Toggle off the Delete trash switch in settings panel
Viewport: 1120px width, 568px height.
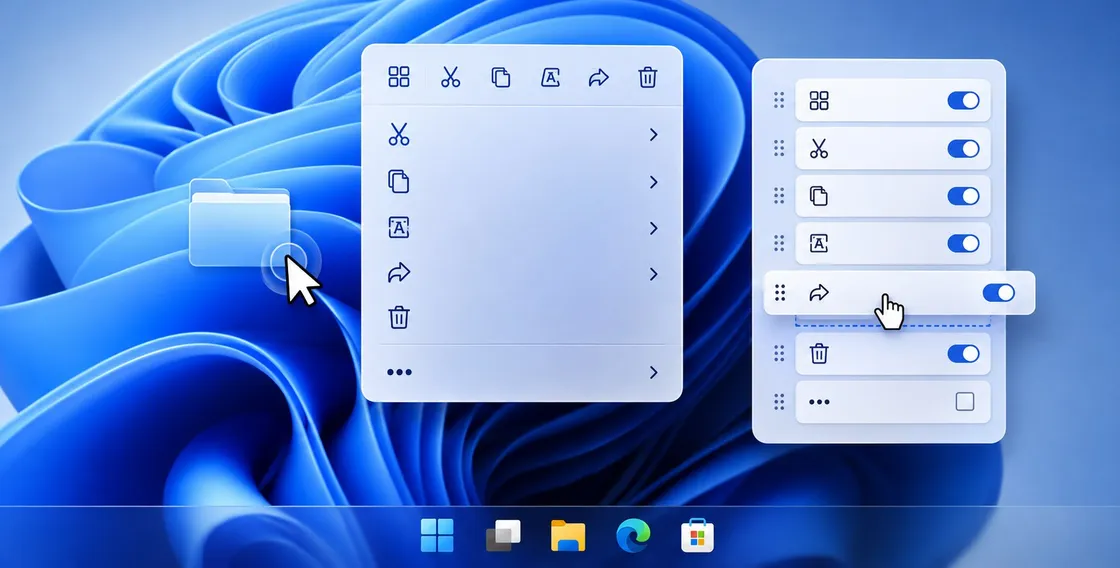[x=963, y=354]
